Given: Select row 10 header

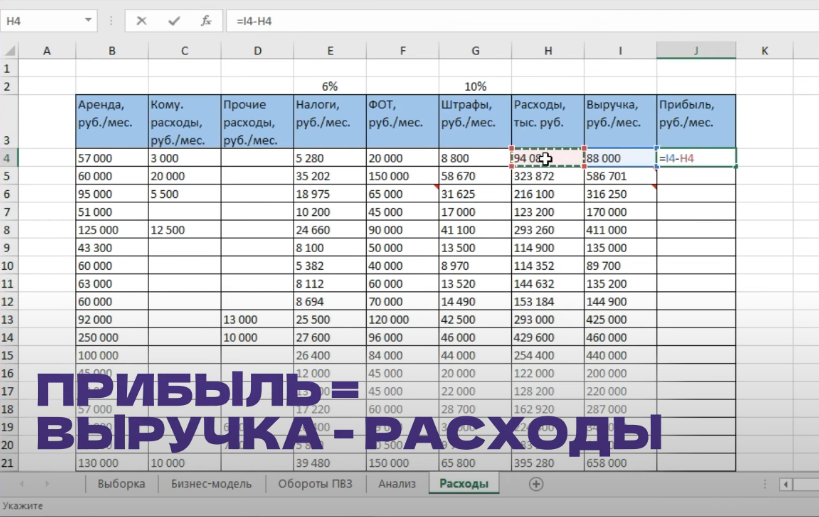Looking at the screenshot, I should coord(7,265).
